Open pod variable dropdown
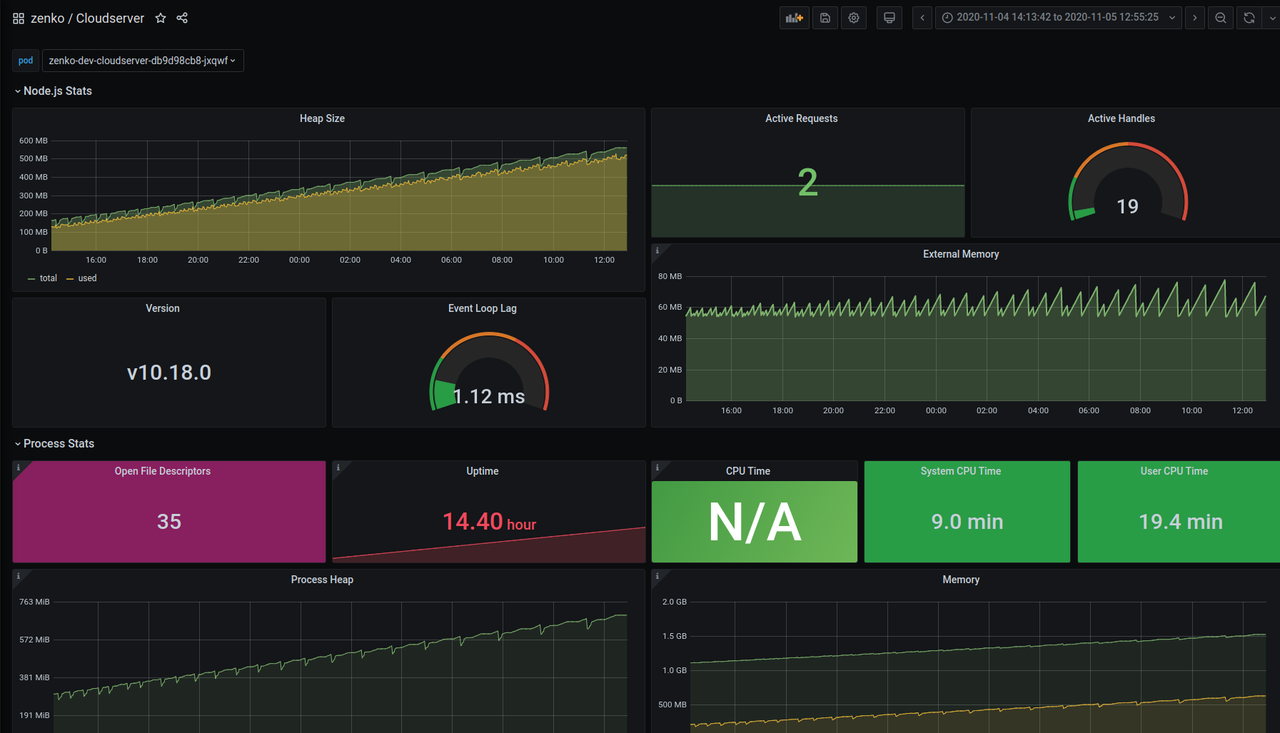Viewport: 1280px width, 733px height. click(x=143, y=61)
